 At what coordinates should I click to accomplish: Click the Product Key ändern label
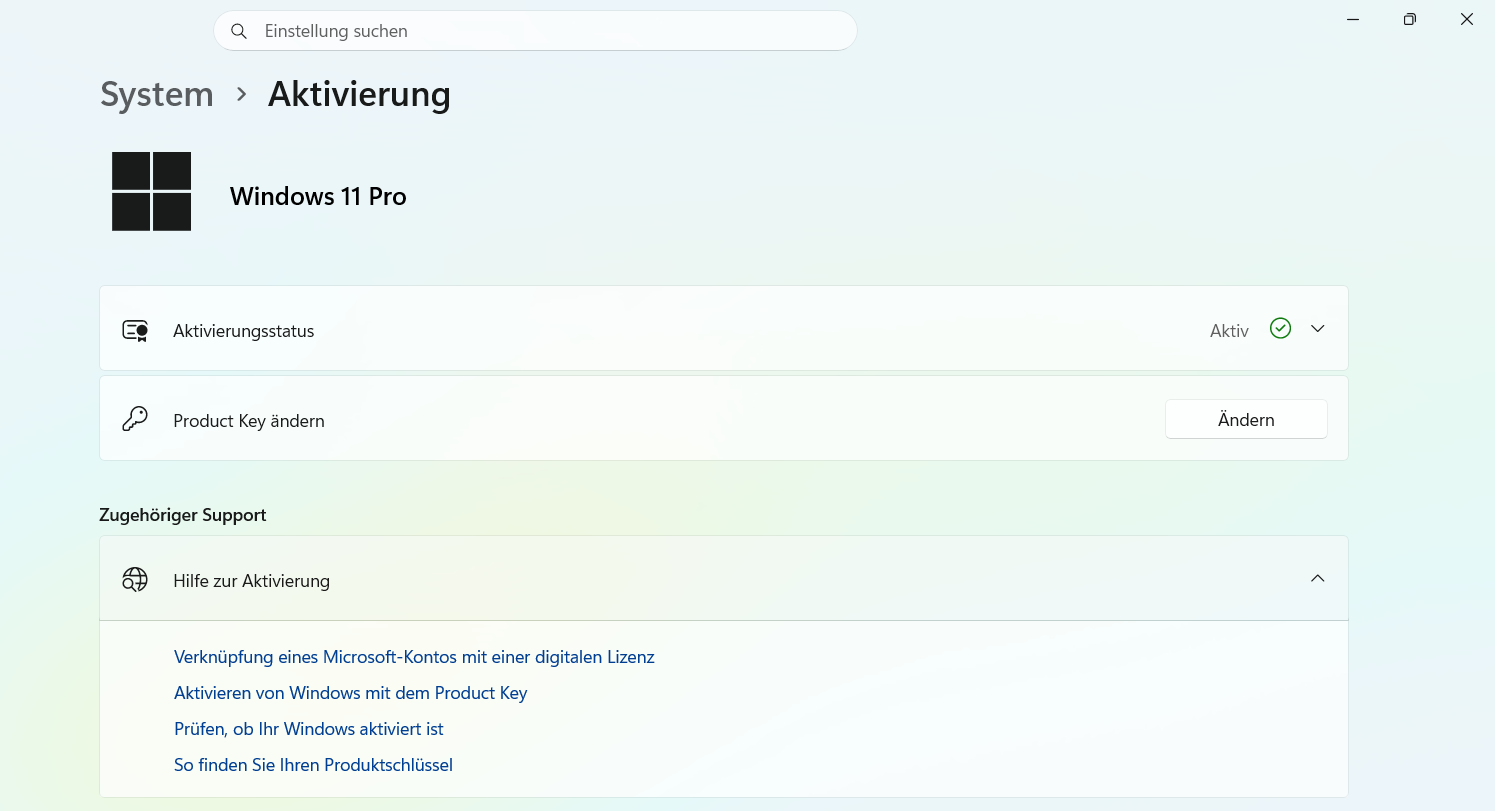(x=249, y=421)
